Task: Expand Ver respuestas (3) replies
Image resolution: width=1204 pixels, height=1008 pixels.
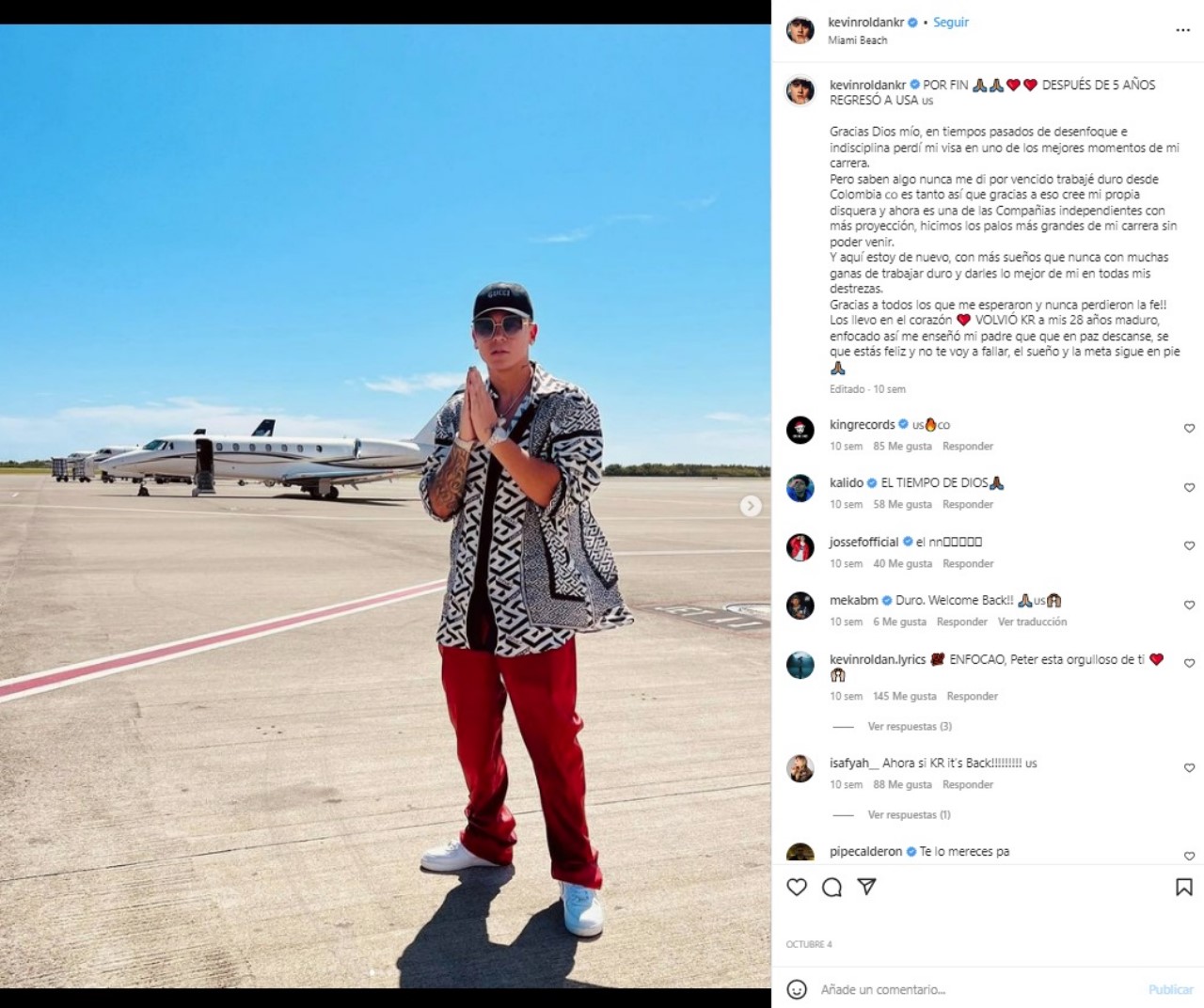Action: pyautogui.click(x=910, y=727)
